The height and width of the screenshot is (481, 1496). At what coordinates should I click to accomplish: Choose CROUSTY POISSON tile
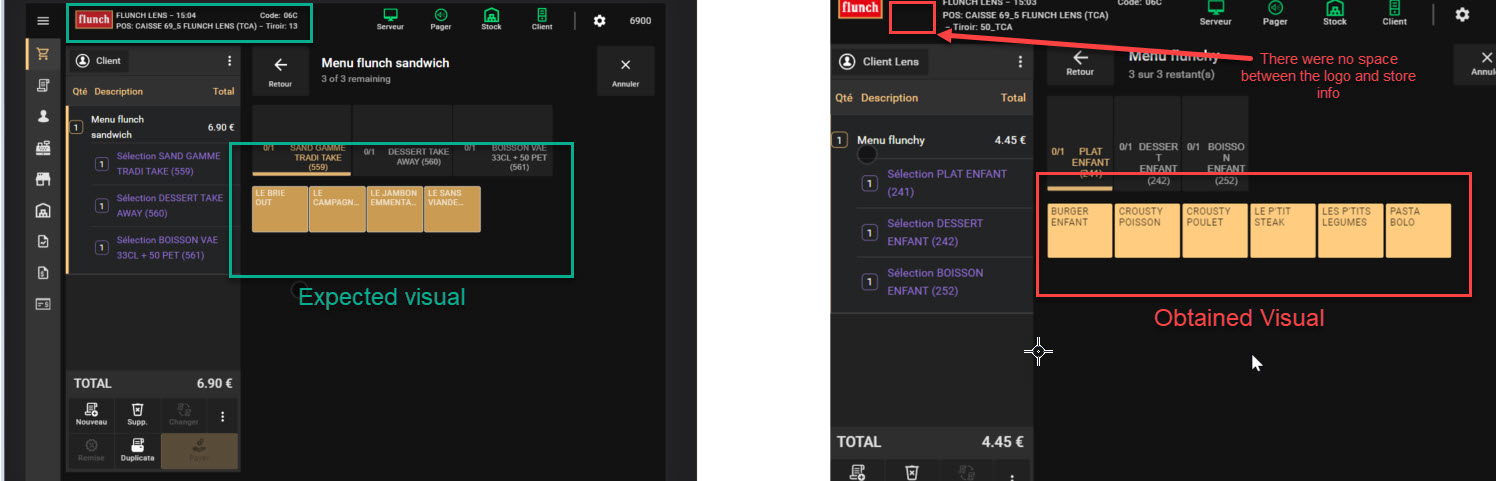[1147, 230]
